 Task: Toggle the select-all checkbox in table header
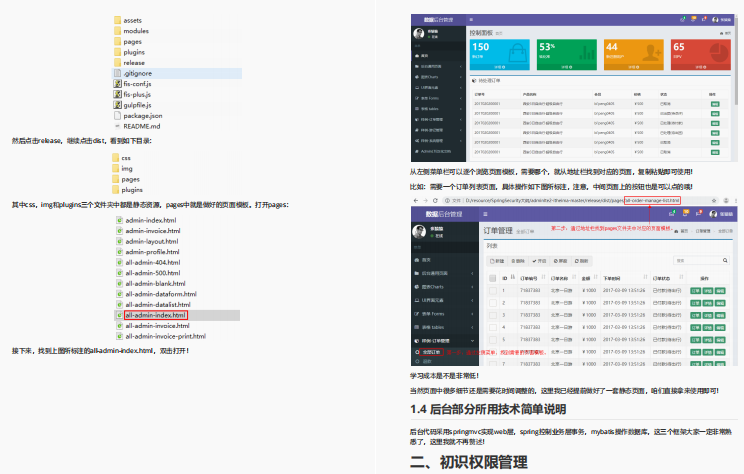[x=493, y=278]
